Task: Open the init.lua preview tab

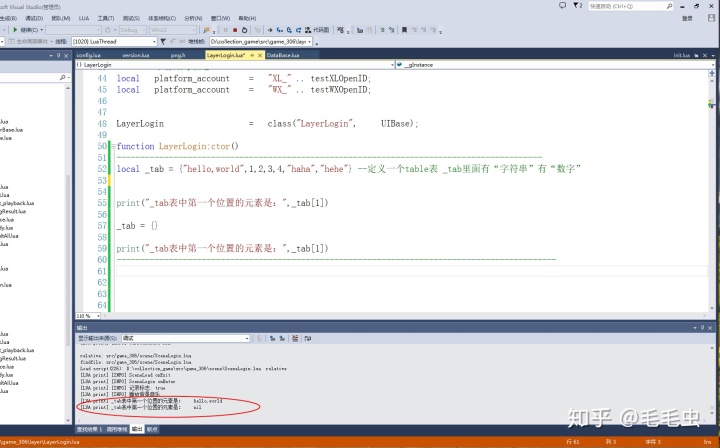Action: [681, 55]
